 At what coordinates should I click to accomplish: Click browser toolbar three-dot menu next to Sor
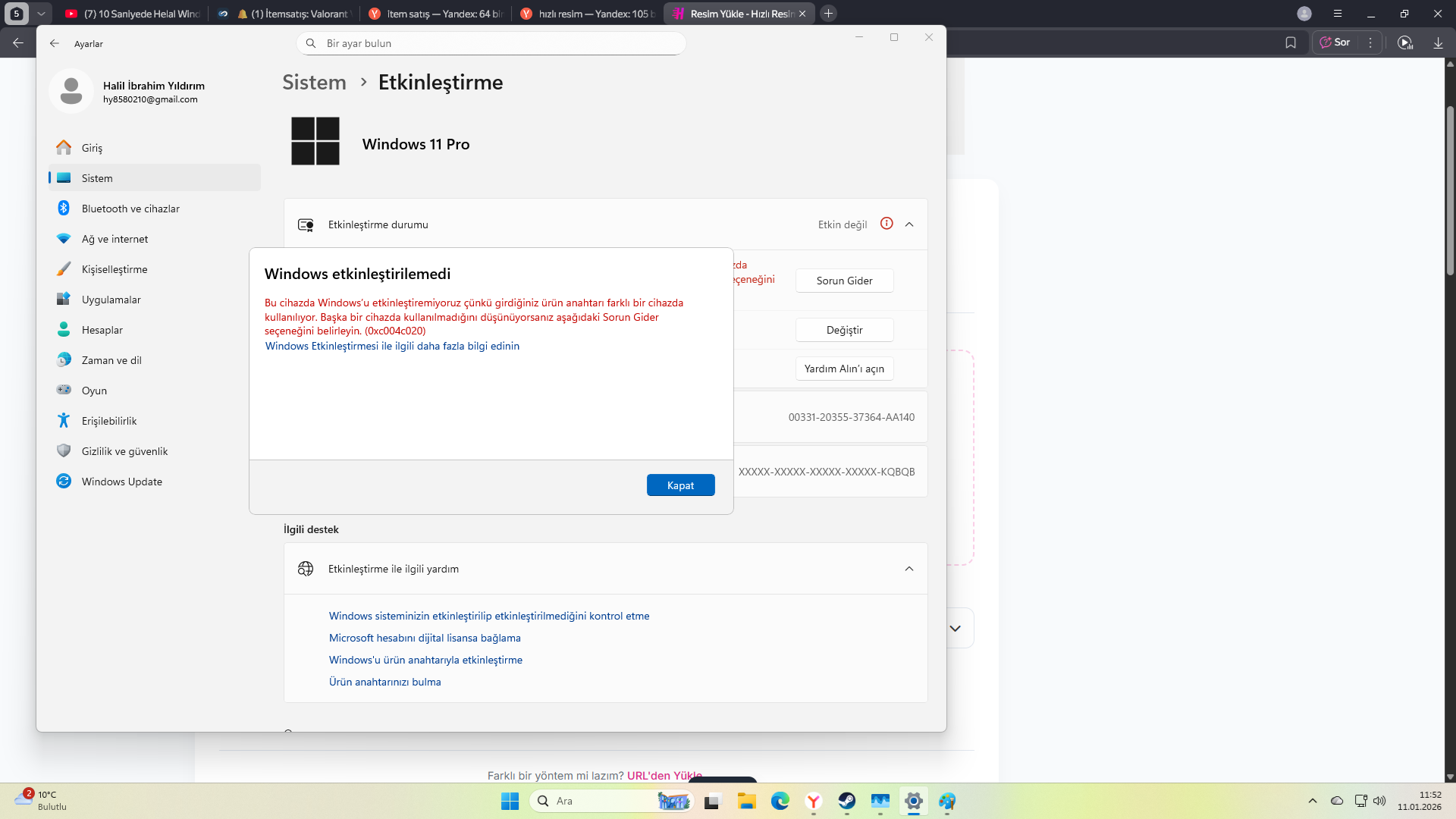(x=1370, y=42)
